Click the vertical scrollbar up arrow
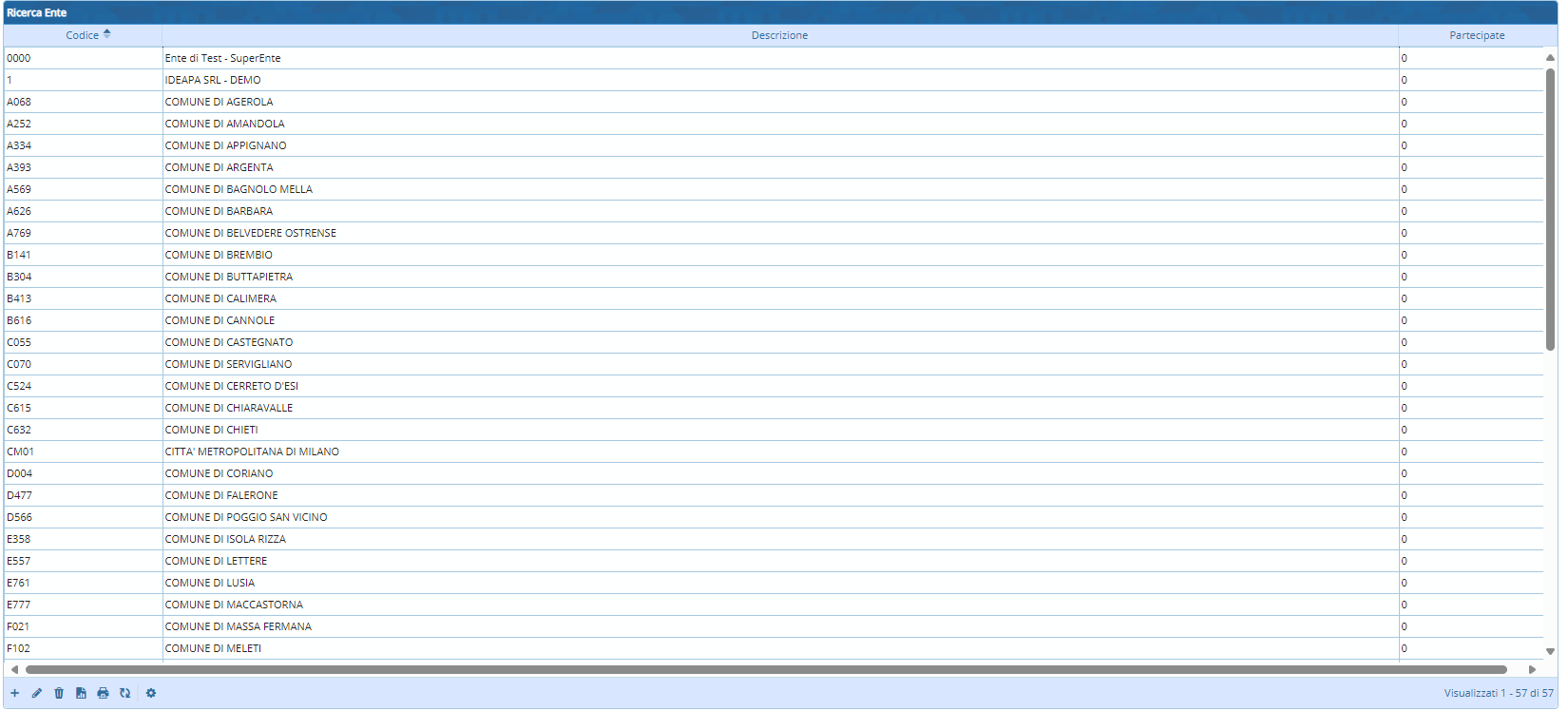Image resolution: width=1568 pixels, height=711 pixels. tap(1550, 58)
